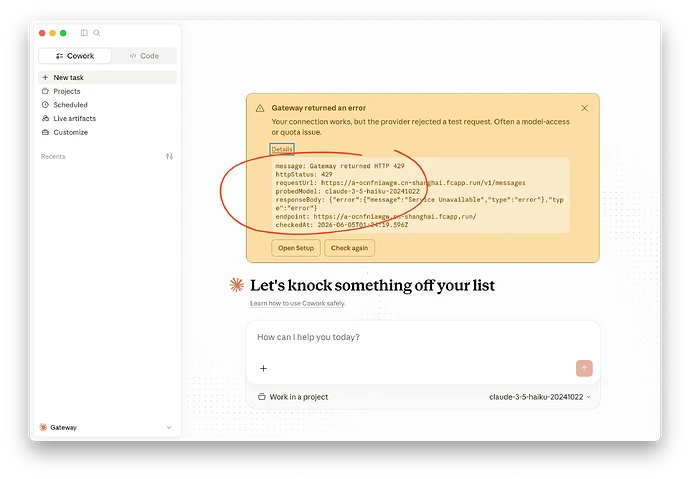Click the checkedAt timestamp line
This screenshot has width=690, height=479.
pos(342,225)
